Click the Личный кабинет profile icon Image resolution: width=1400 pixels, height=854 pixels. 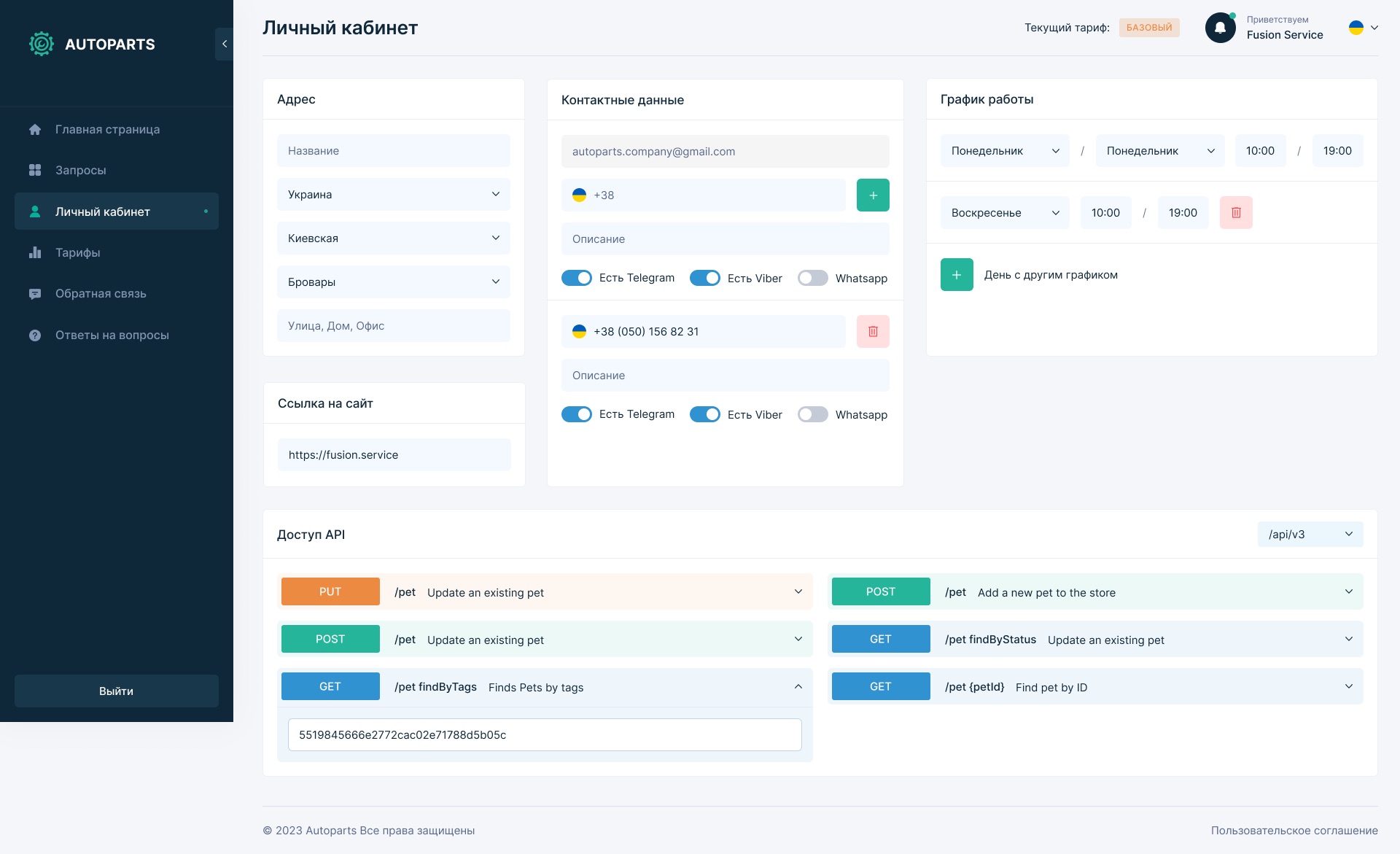[34, 211]
